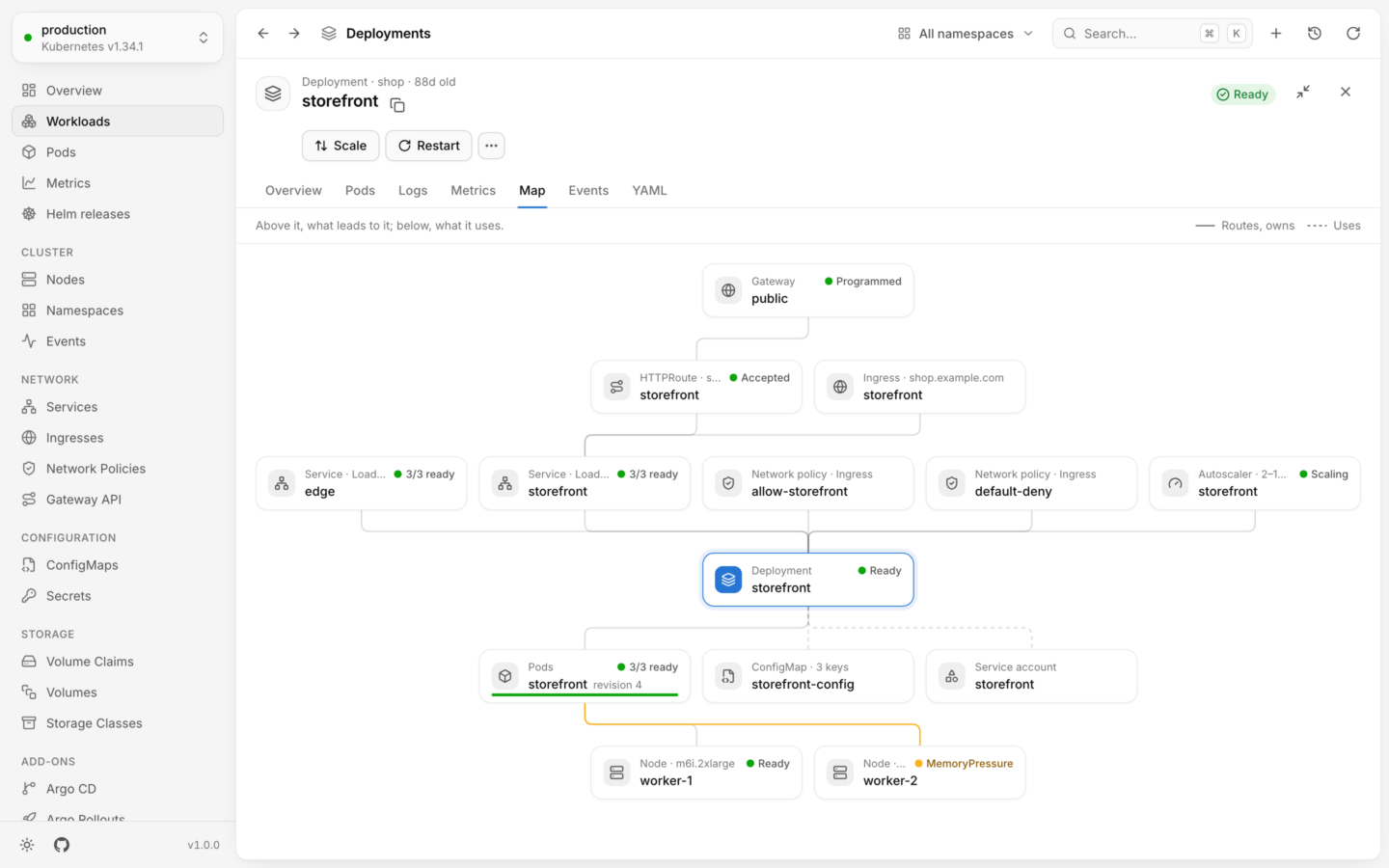1389x868 pixels.
Task: Copy the storefront deployment name
Action: coord(397,105)
